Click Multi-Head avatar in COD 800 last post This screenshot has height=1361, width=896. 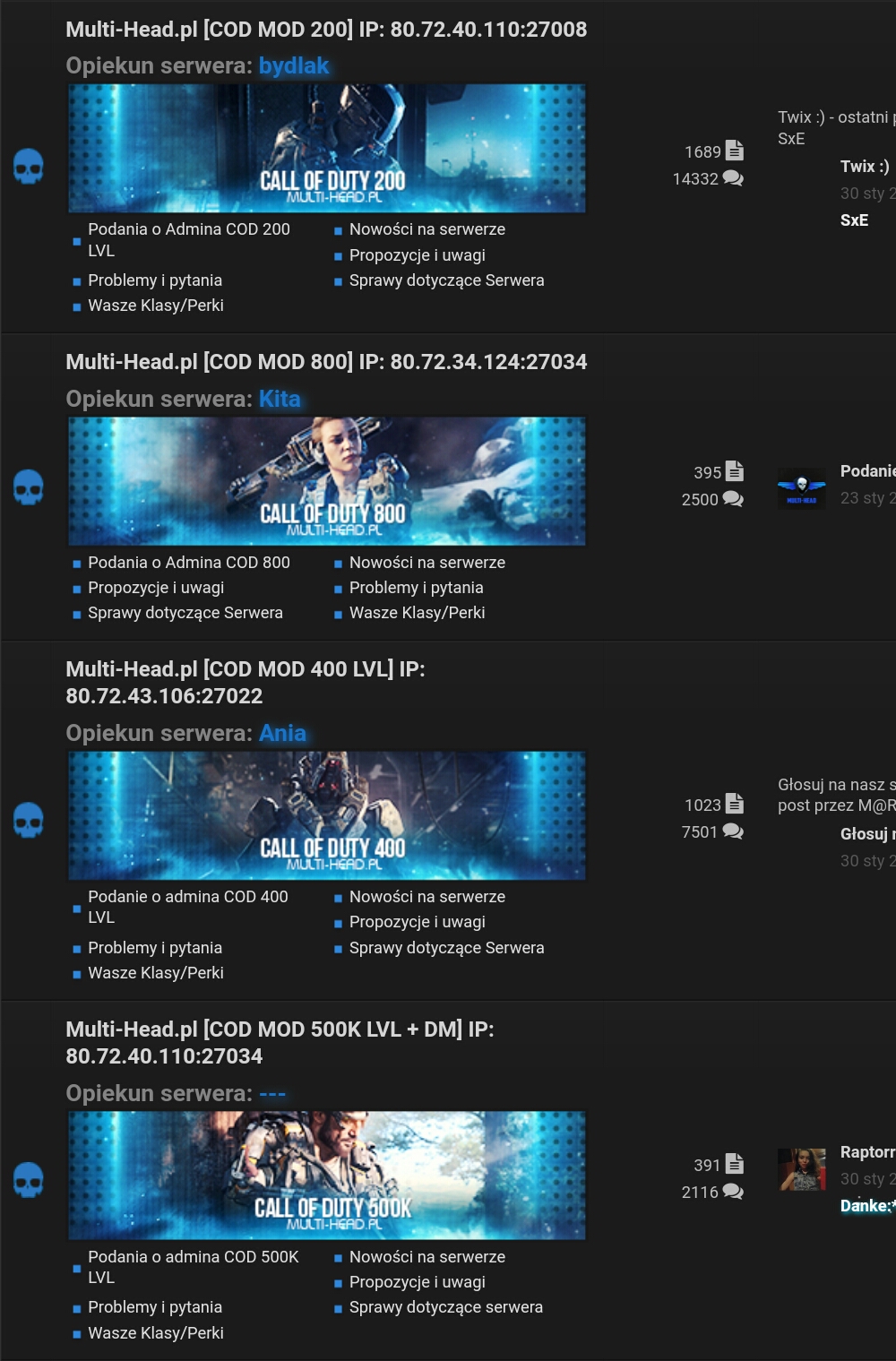[x=801, y=489]
